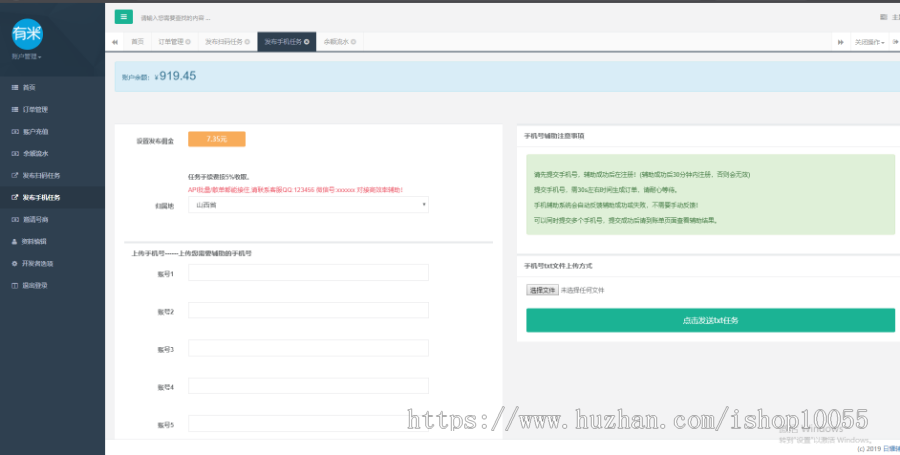Image resolution: width=900 pixels, height=455 pixels.
Task: Click the sidebar icon beside 账户充值
Action: pos(15,131)
